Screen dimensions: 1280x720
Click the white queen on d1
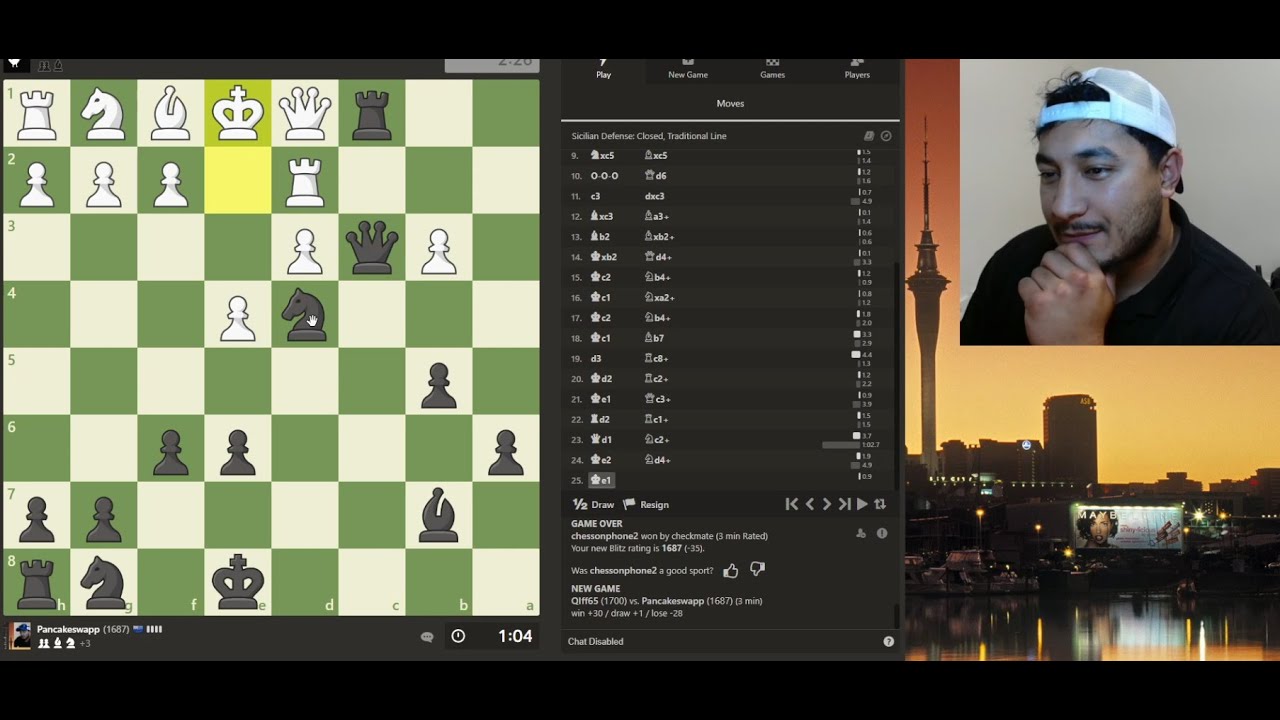(x=305, y=113)
